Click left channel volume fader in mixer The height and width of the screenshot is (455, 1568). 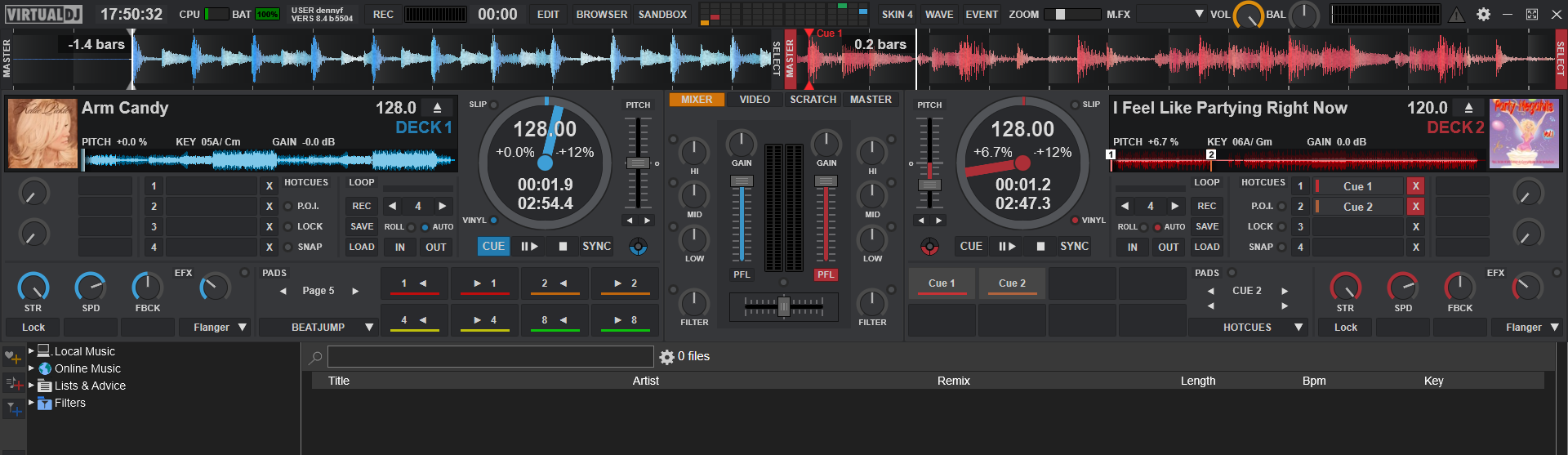(742, 181)
